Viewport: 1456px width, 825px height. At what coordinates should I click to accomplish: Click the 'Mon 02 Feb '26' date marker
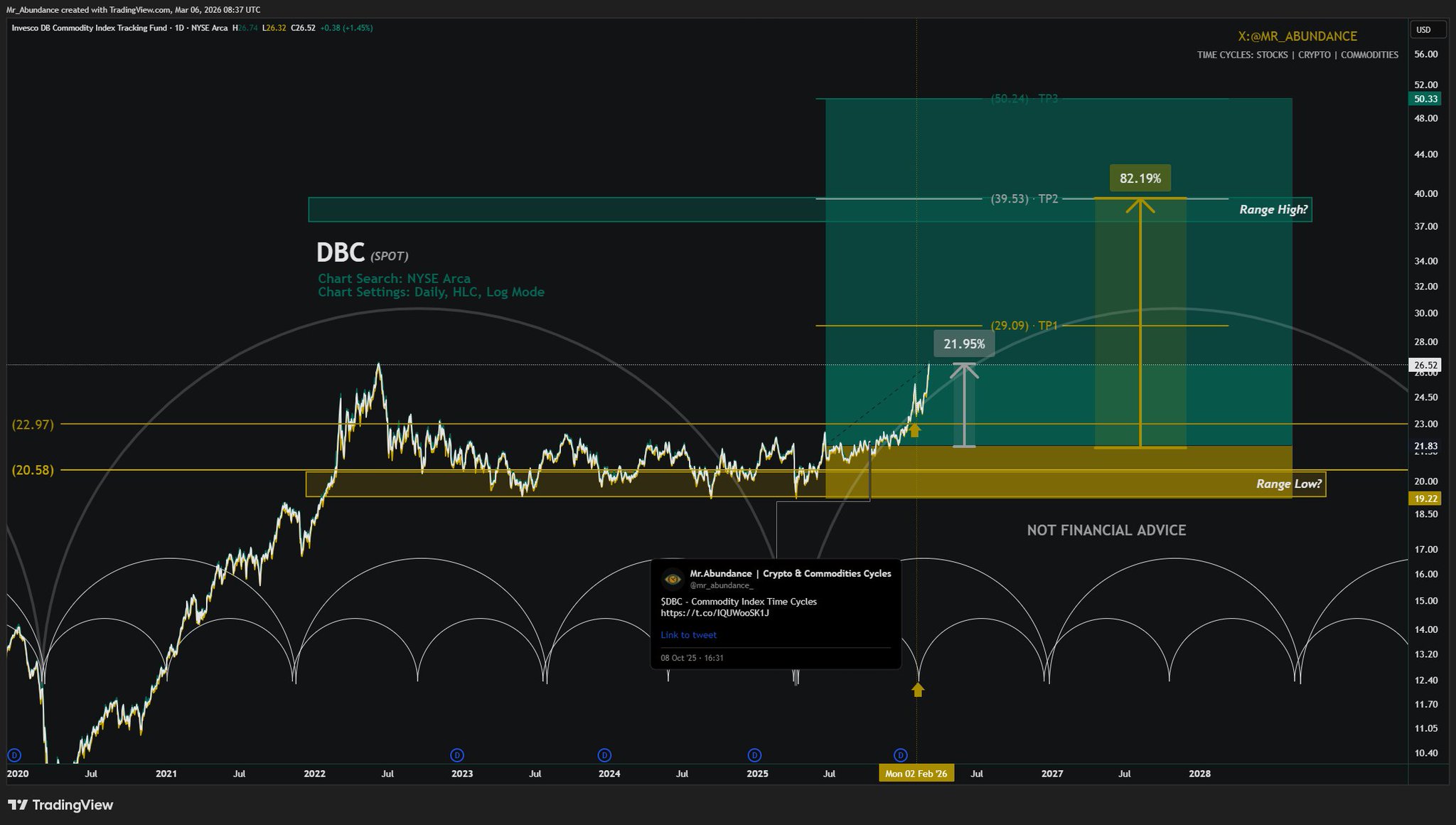point(916,774)
